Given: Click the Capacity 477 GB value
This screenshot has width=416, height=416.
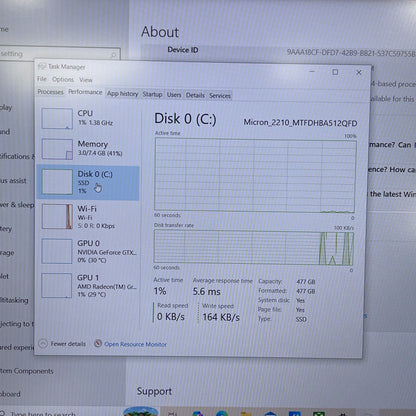Looking at the screenshot, I should point(306,282).
